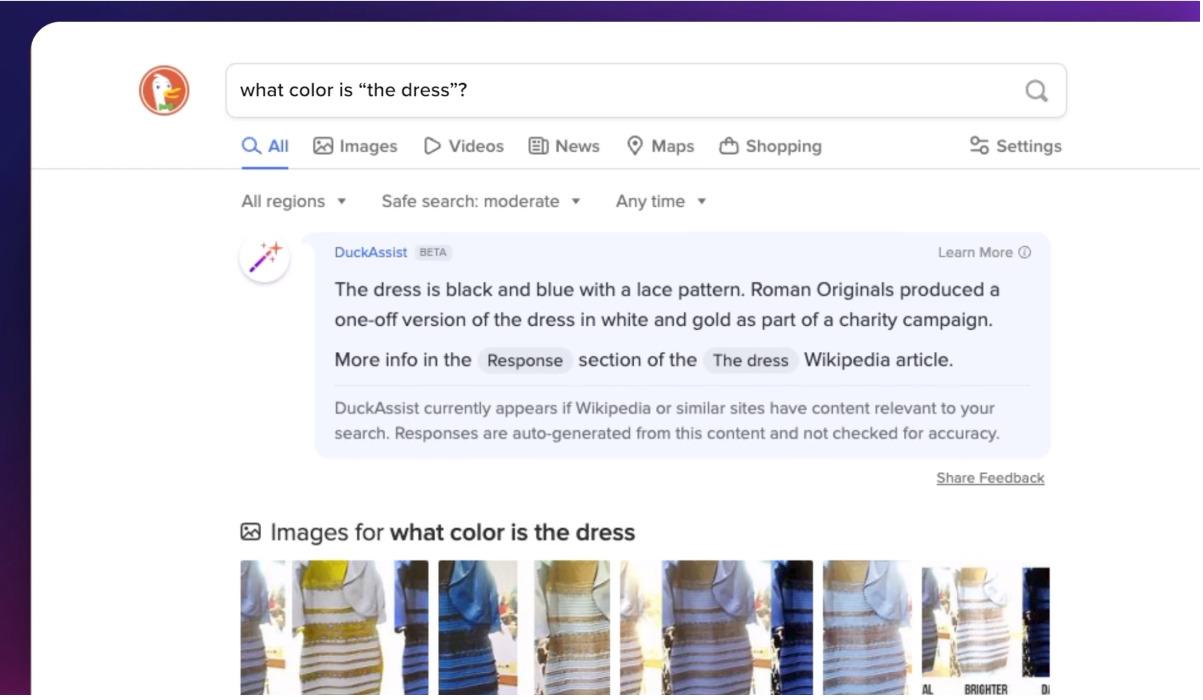The width and height of the screenshot is (1203, 700).
Task: Expand the Any time filter
Action: (661, 201)
